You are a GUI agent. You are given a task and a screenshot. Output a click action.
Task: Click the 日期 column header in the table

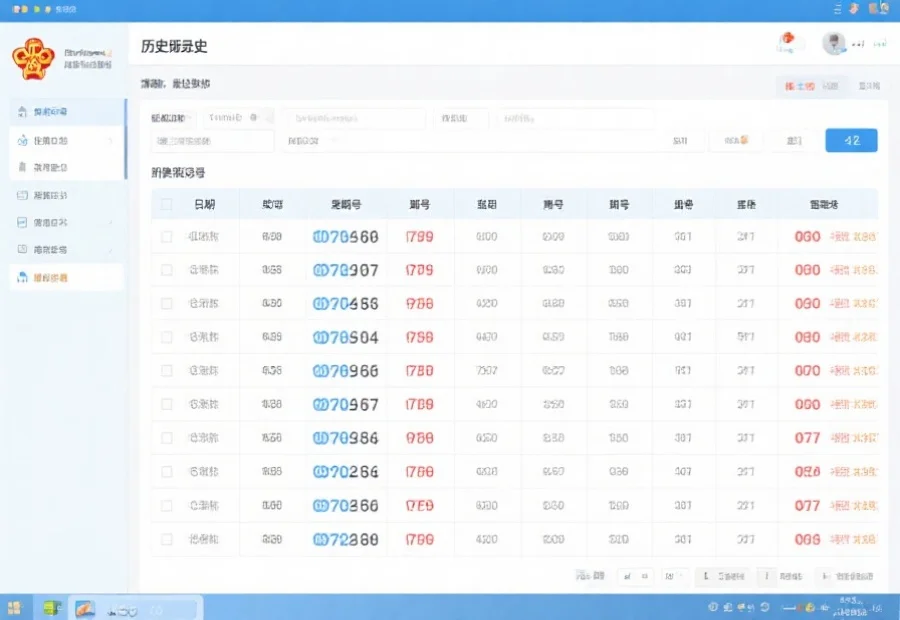[x=203, y=205]
